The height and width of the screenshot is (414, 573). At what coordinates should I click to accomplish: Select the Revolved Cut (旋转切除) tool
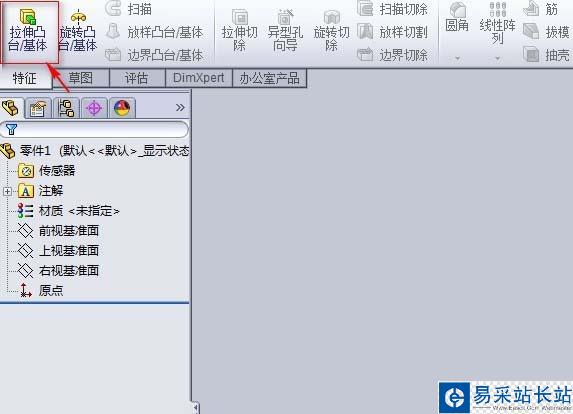pos(331,31)
